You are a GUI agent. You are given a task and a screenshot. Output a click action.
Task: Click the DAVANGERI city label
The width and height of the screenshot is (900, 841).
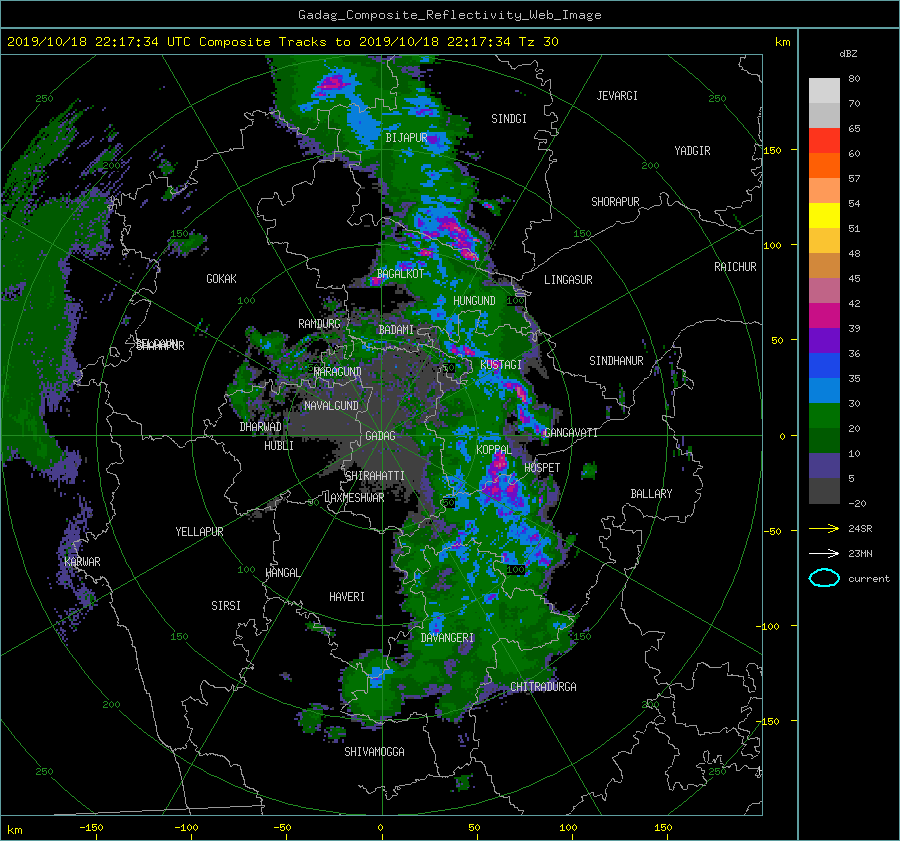tap(447, 638)
